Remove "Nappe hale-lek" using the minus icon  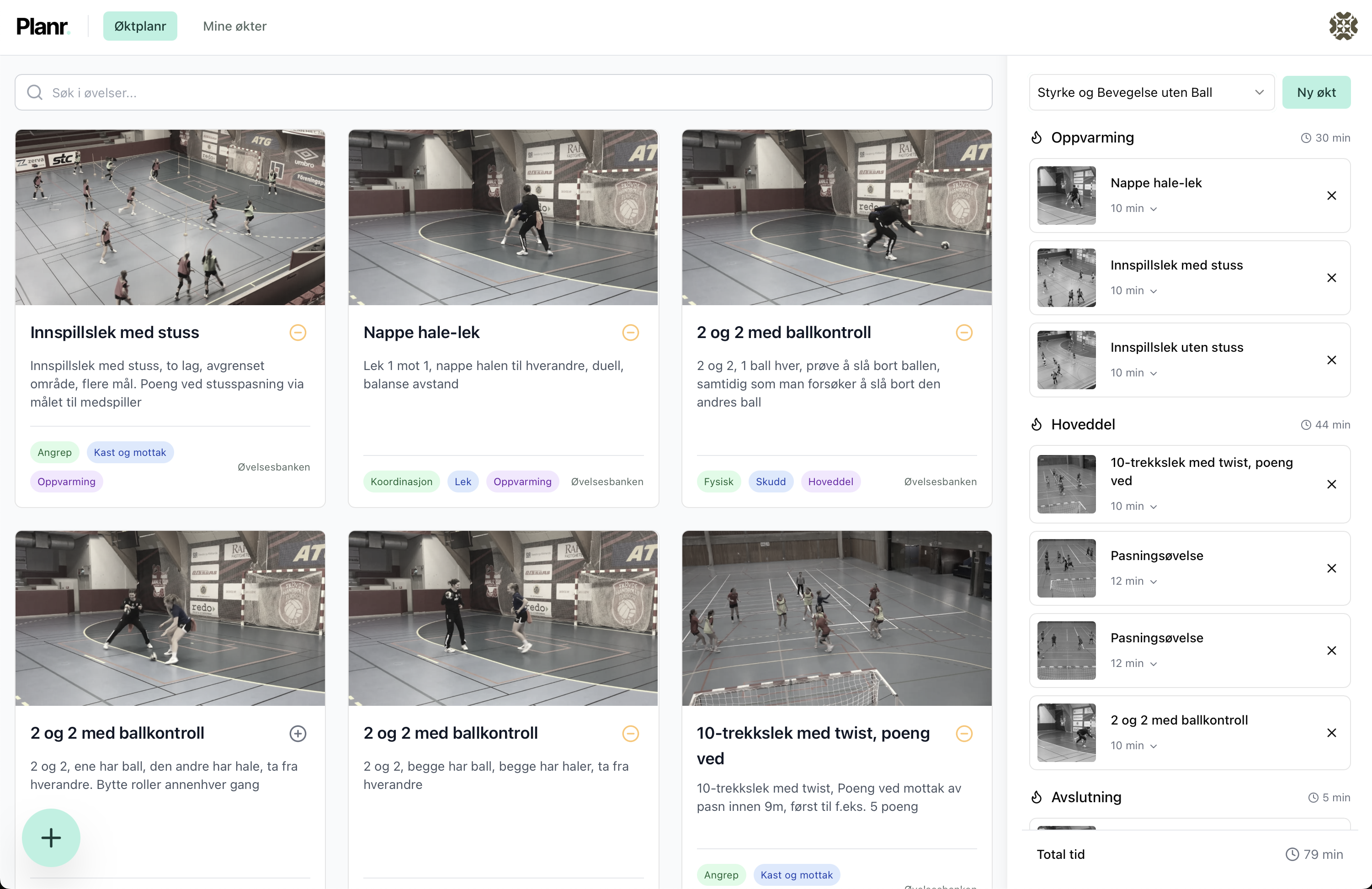630,333
